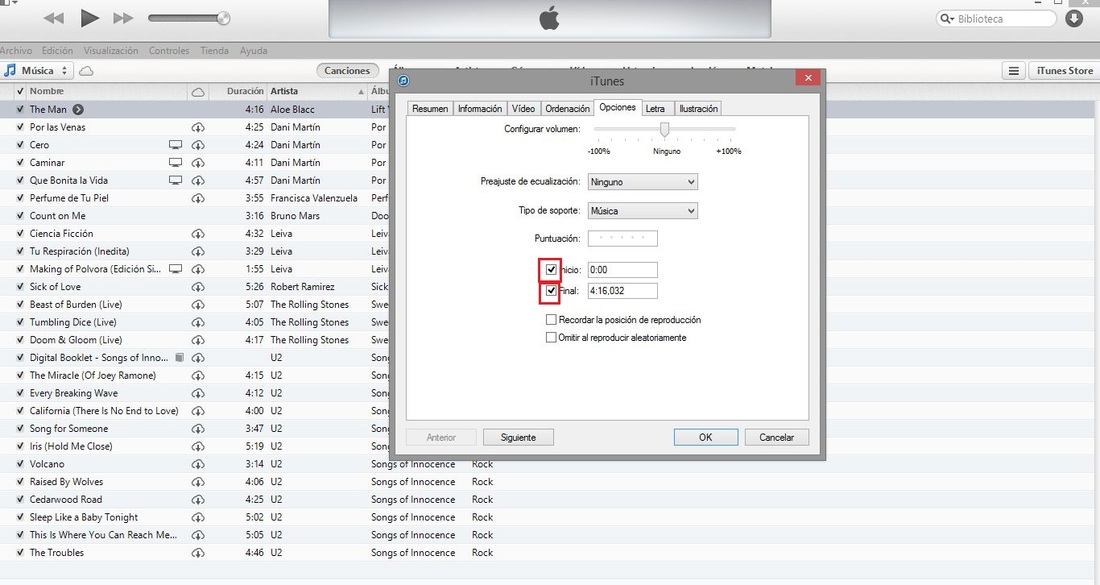Click the Biblioteca search field

point(996,19)
